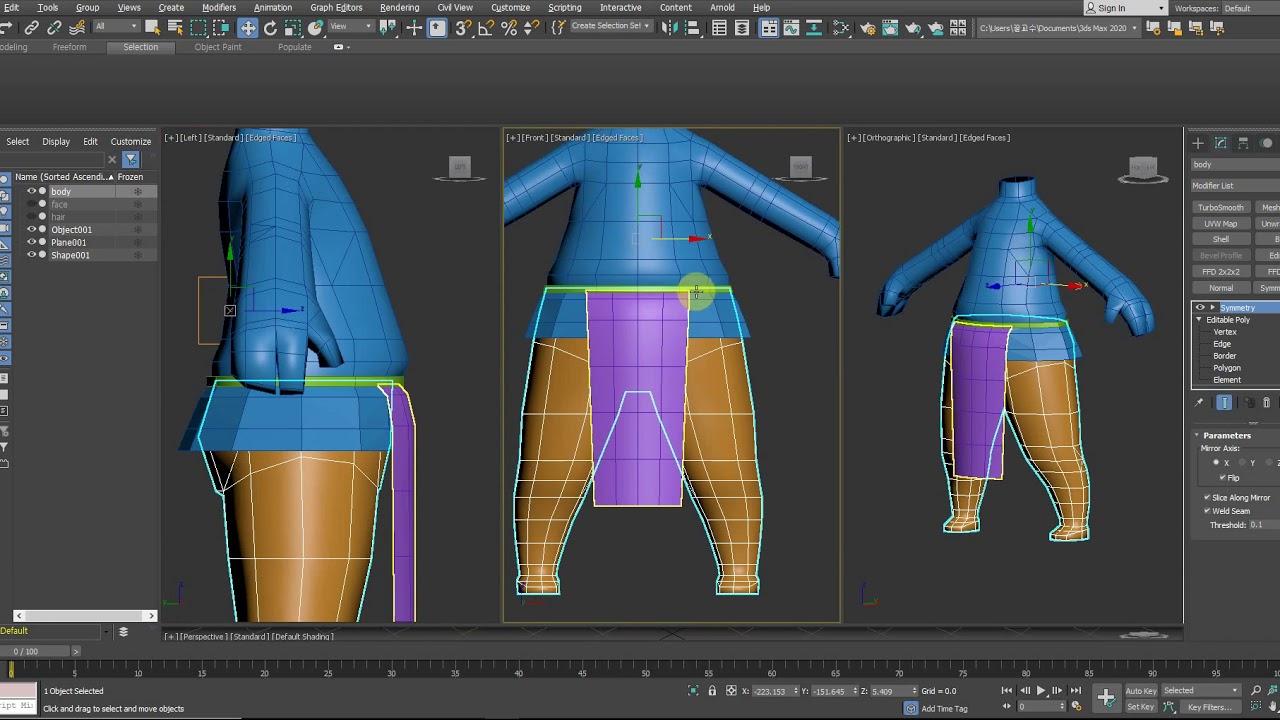Uncheck the Weld Seam checkbox
Image resolution: width=1280 pixels, height=720 pixels.
pos(1207,511)
